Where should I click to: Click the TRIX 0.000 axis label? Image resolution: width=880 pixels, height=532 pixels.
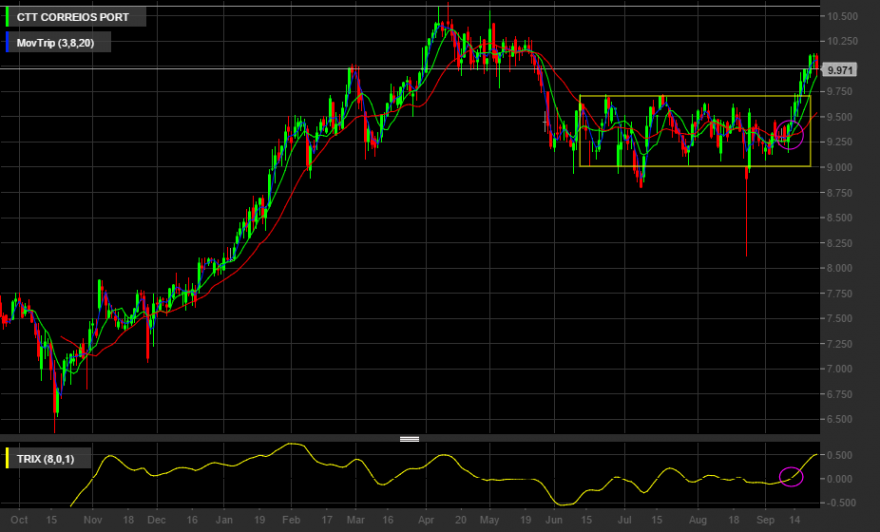(840, 479)
